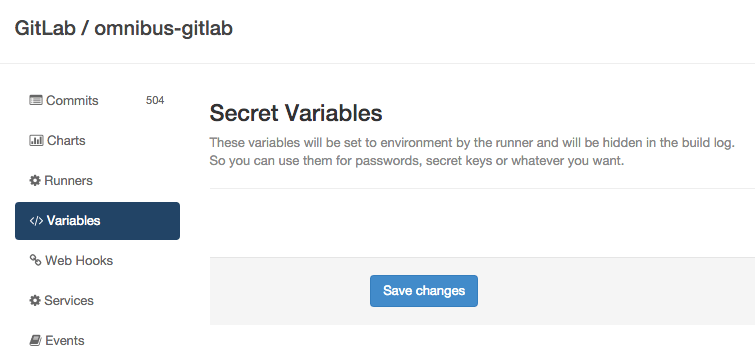Click the Commits list icon
The width and height of the screenshot is (755, 360).
point(36,101)
